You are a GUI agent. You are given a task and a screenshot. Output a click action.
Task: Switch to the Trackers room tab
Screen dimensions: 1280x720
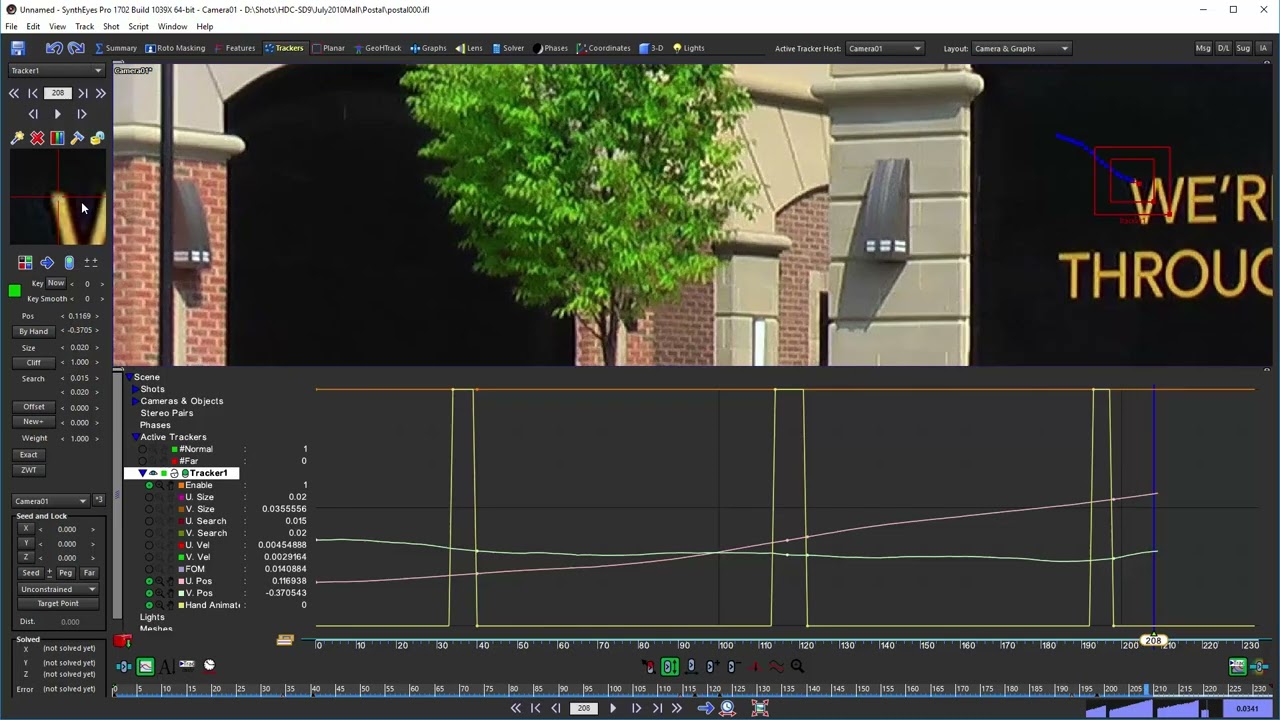pos(284,48)
